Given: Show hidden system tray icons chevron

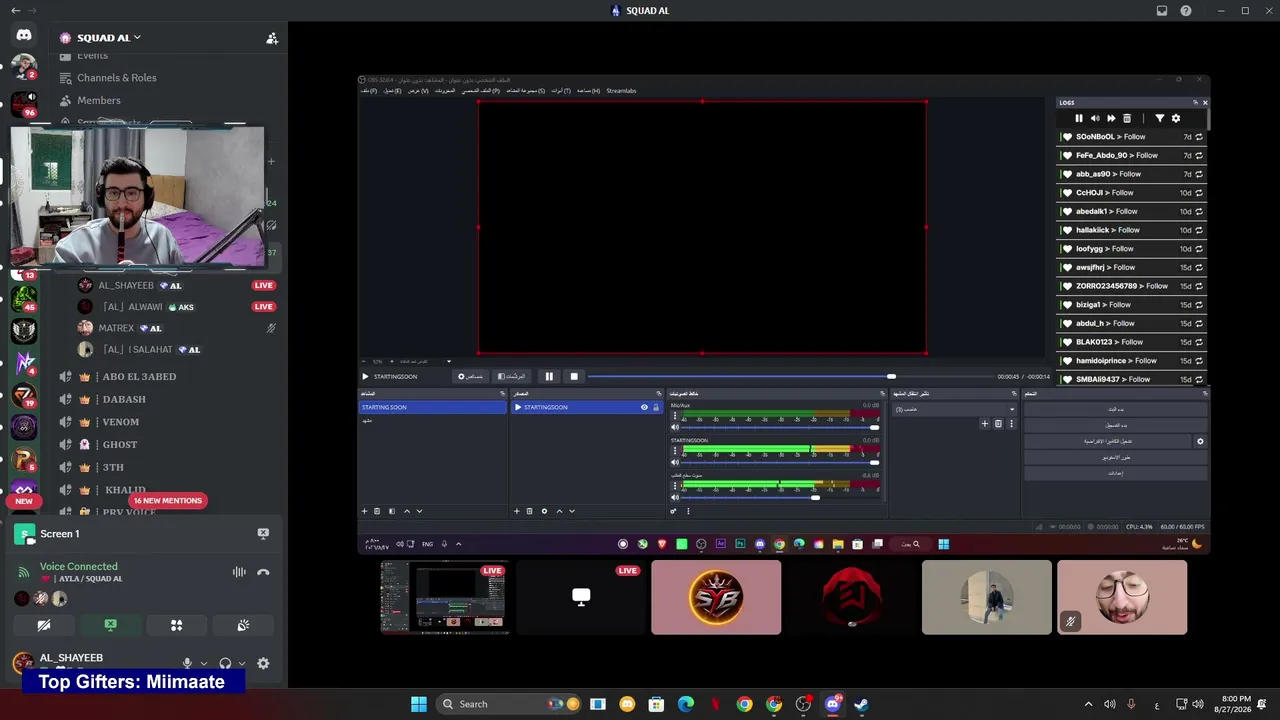Looking at the screenshot, I should click(1088, 704).
